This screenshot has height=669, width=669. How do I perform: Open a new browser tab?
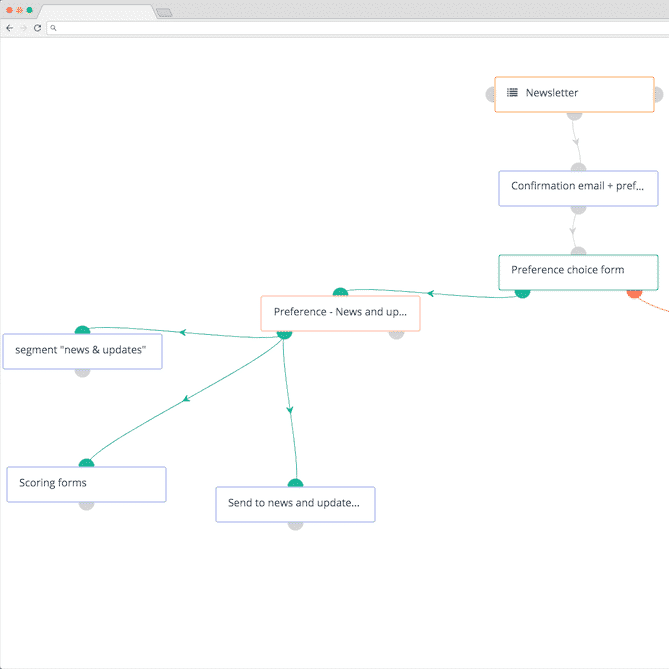click(164, 12)
